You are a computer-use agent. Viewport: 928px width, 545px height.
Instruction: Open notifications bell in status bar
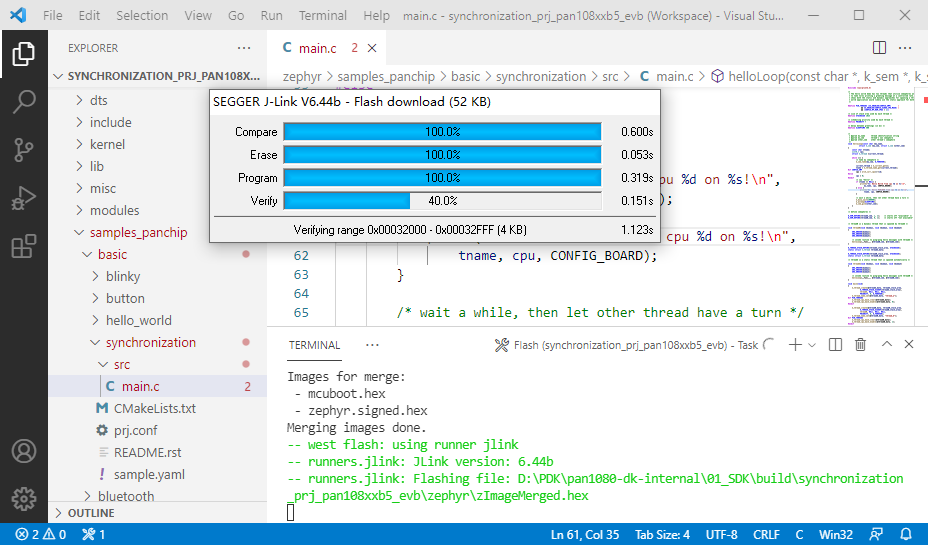click(x=906, y=534)
